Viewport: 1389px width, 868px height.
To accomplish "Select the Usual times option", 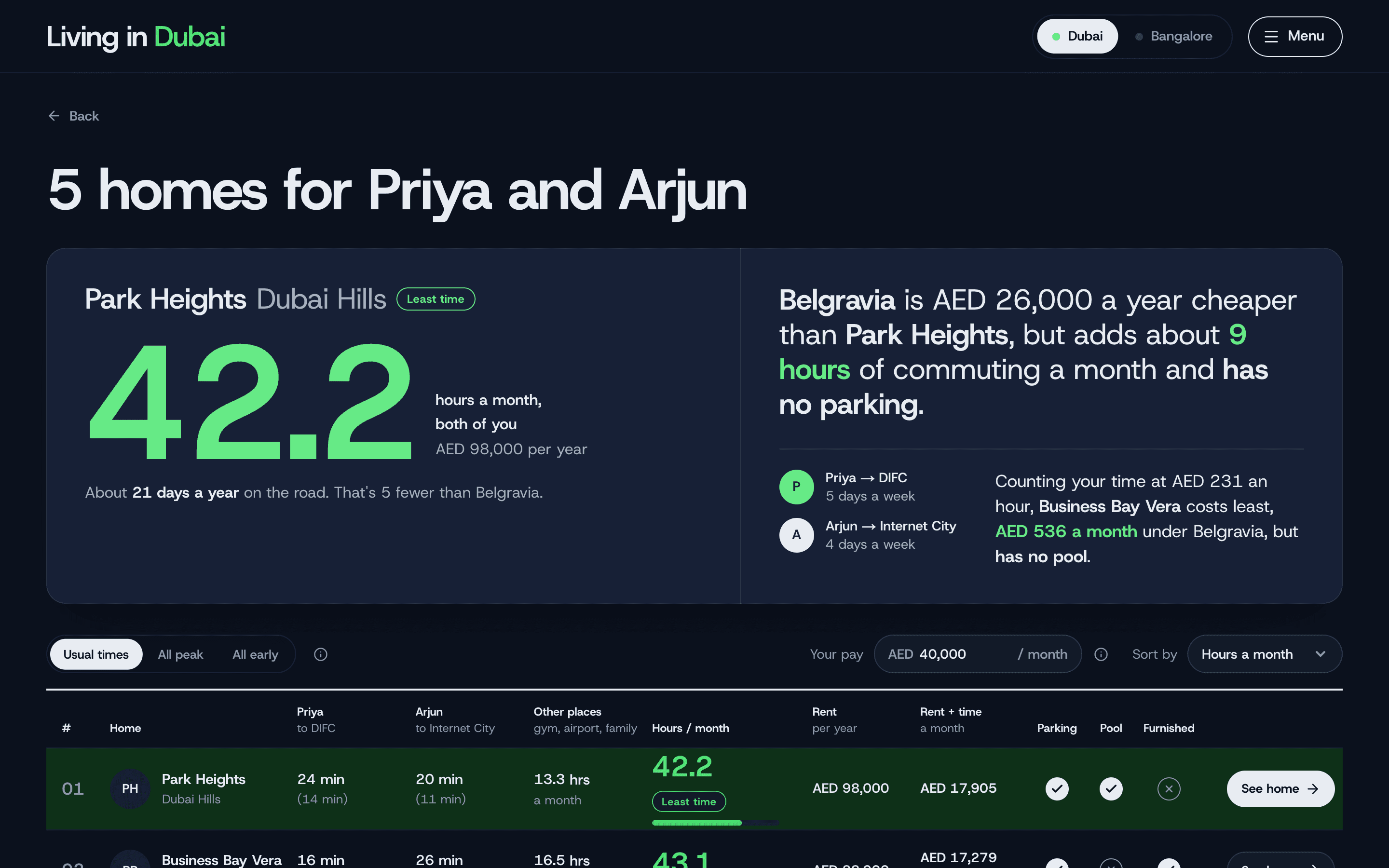I will [96, 654].
